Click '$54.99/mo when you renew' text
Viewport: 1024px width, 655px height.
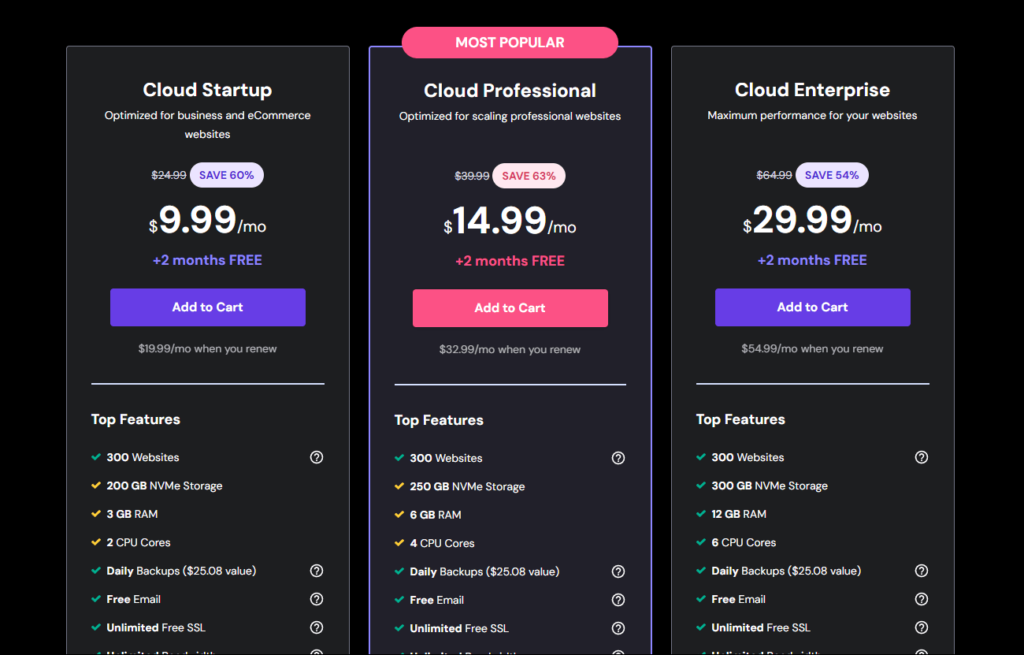tap(812, 349)
